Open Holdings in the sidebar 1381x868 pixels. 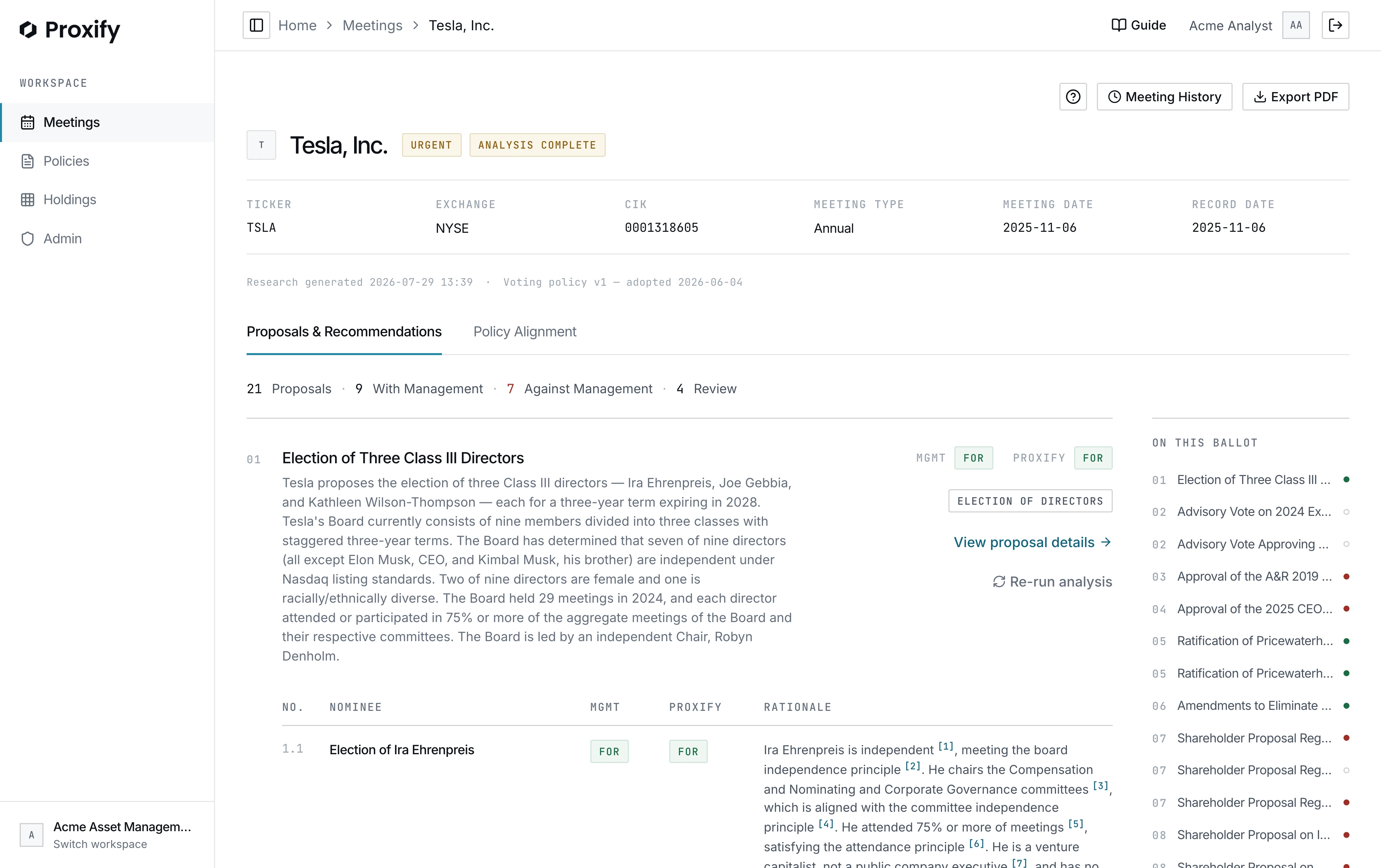tap(108, 200)
